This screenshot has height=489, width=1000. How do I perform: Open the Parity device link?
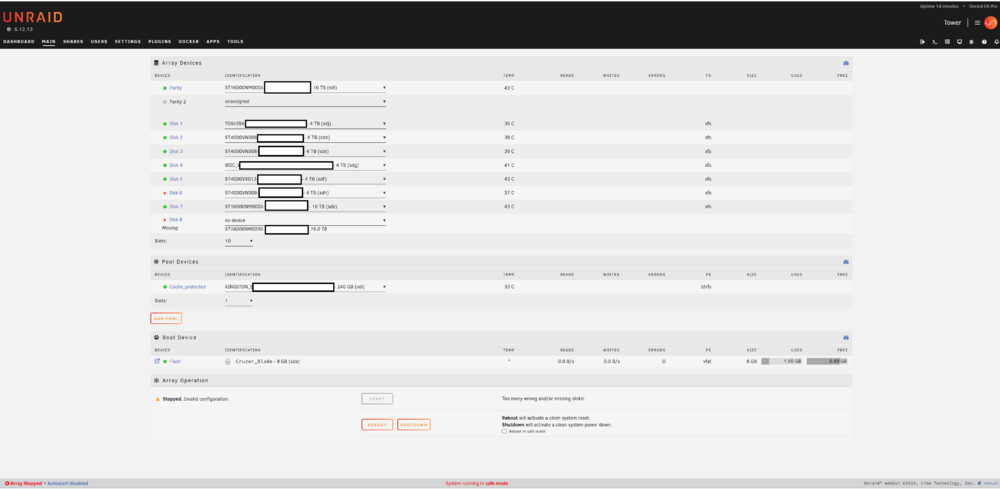click(x=175, y=88)
